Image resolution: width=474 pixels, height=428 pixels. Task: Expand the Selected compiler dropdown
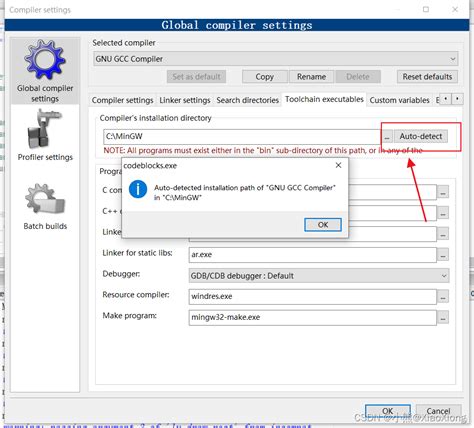tap(452, 59)
